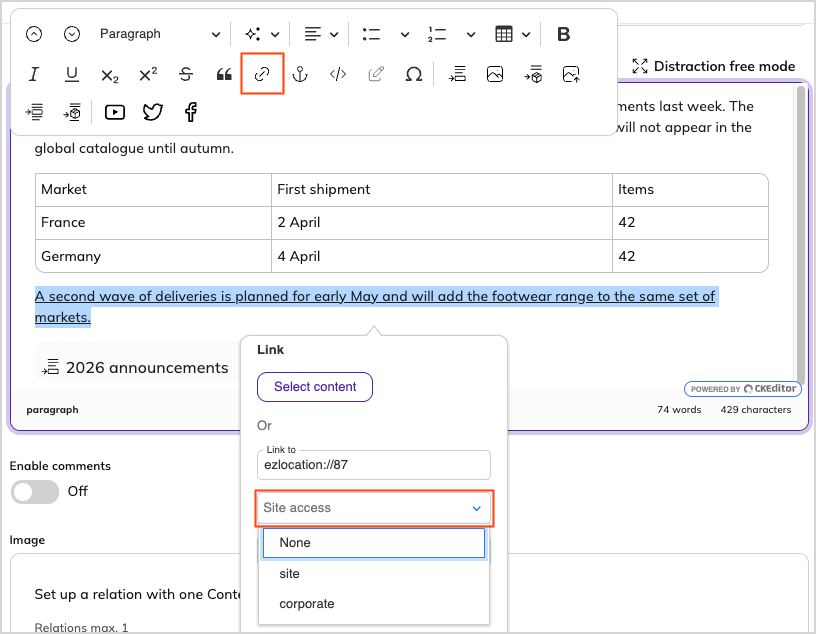The height and width of the screenshot is (634, 816).
Task: Click the AI assistant sparkle icon
Action: coord(253,34)
